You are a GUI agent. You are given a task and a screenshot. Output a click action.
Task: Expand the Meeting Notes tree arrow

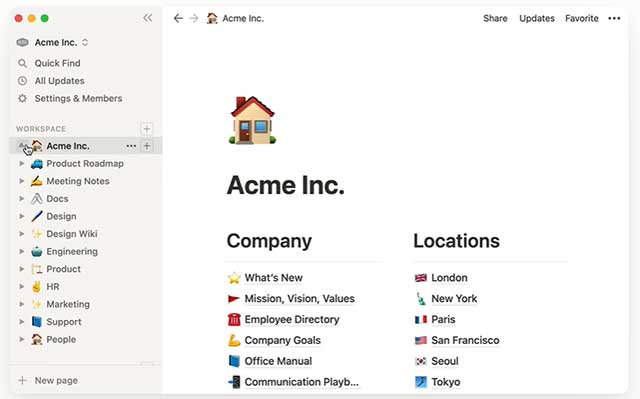point(22,181)
